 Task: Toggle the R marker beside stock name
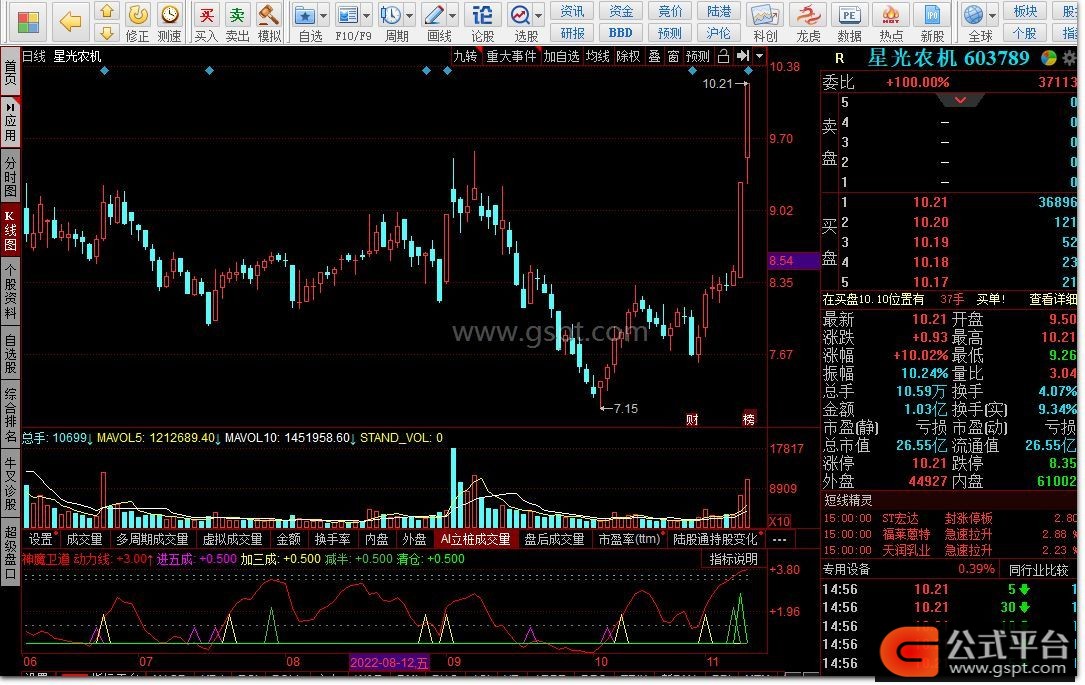click(839, 59)
